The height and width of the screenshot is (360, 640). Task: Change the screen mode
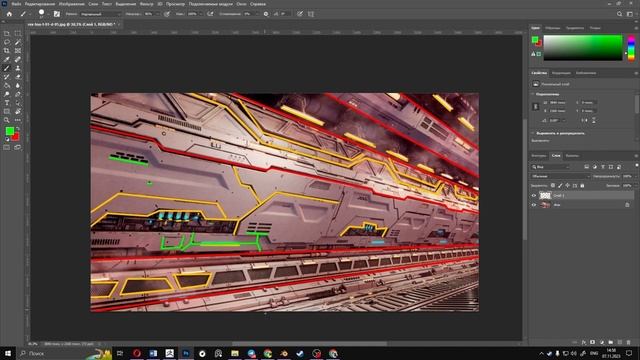click(18, 147)
